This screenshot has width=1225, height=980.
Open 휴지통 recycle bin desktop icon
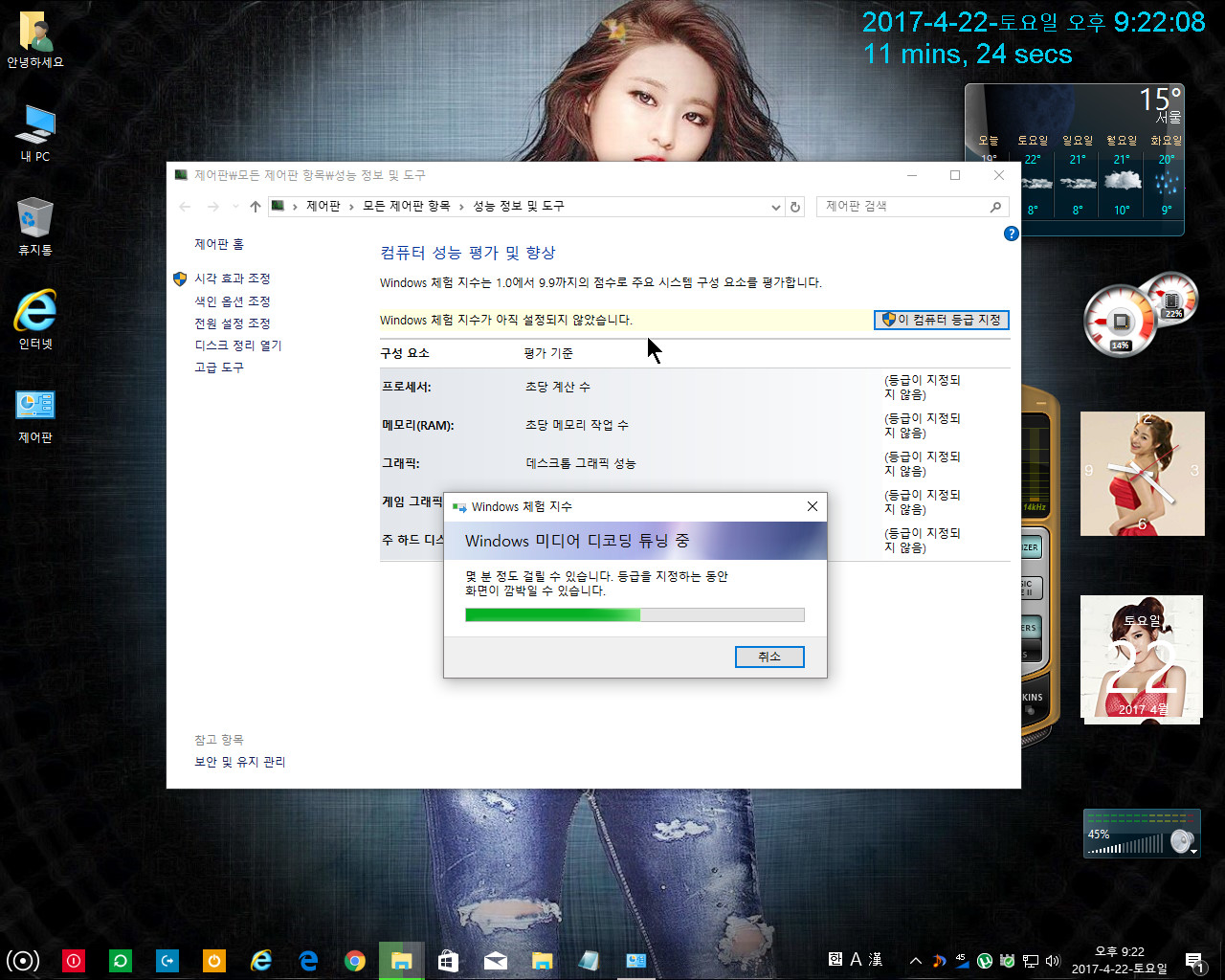point(35,228)
